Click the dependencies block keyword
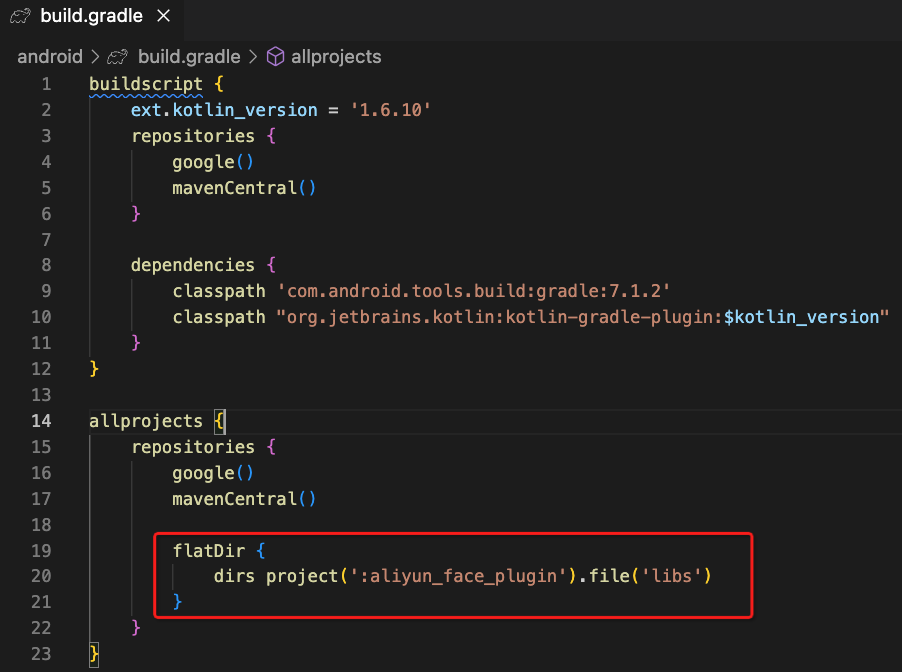Image resolution: width=902 pixels, height=672 pixels. (192, 265)
